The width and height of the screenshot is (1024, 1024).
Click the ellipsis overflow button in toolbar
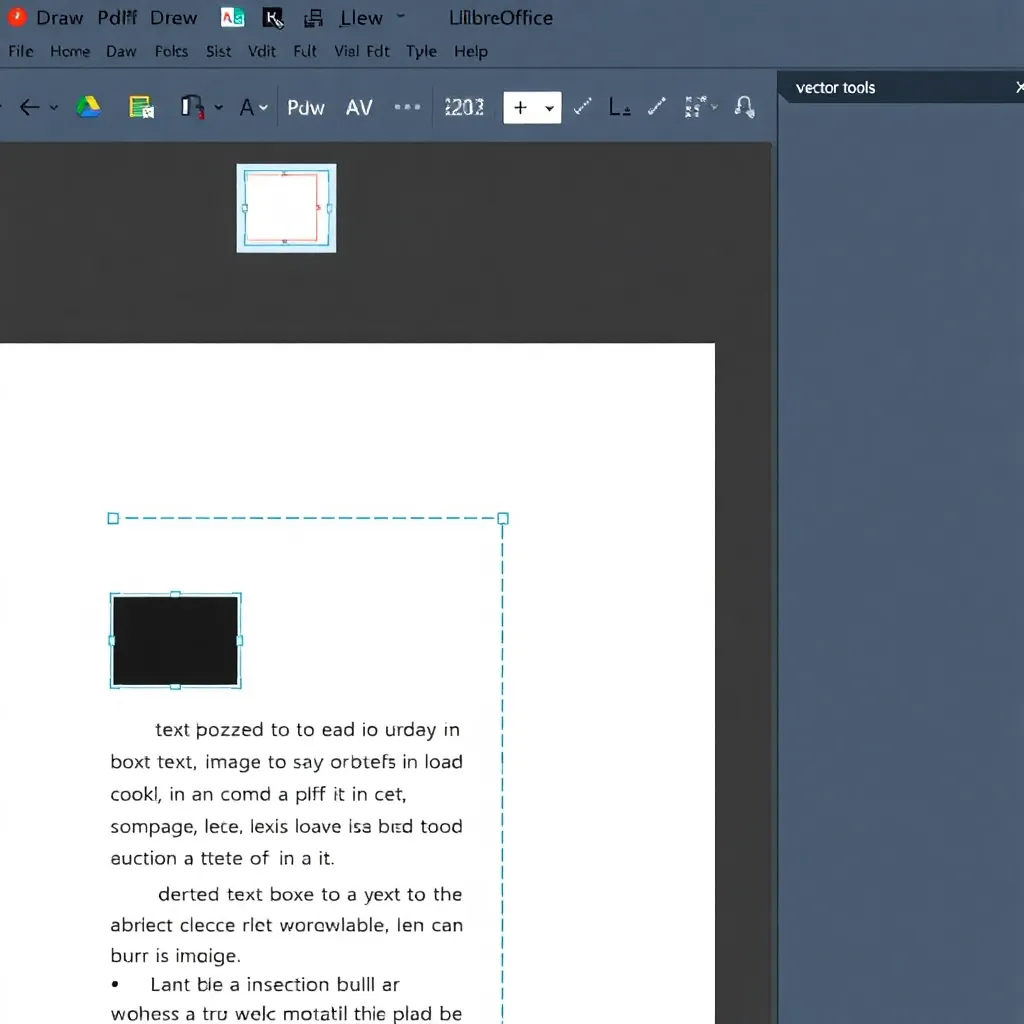[x=407, y=107]
